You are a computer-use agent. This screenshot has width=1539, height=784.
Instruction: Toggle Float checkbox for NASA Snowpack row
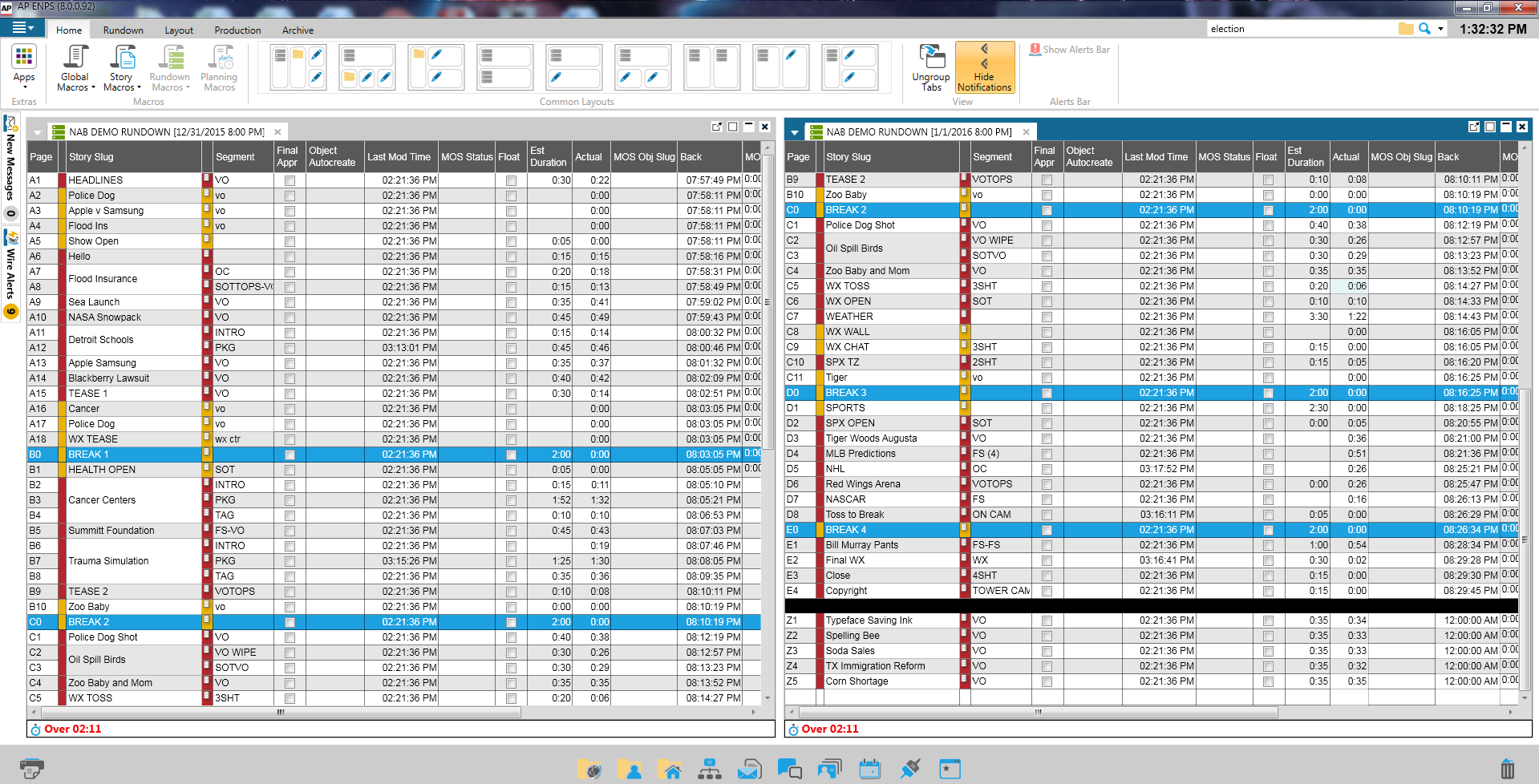pyautogui.click(x=511, y=317)
